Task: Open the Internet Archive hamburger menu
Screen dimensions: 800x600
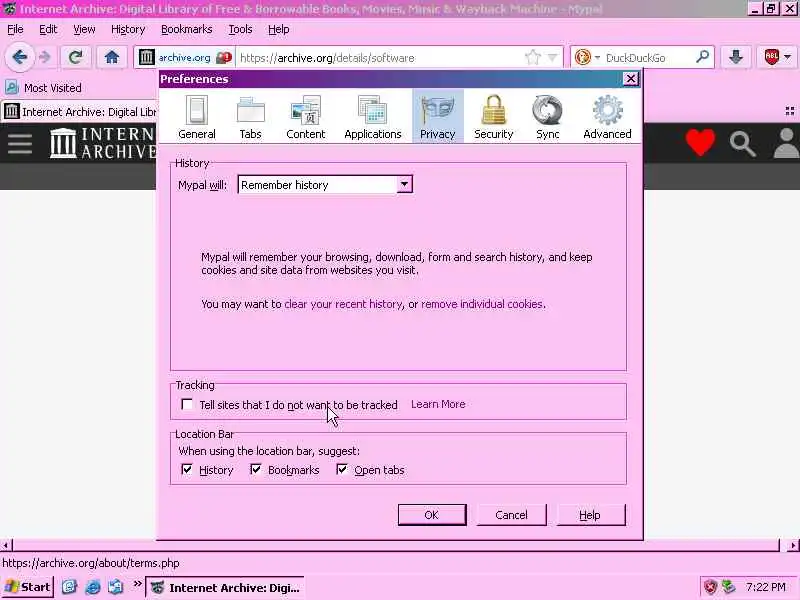Action: pos(20,143)
